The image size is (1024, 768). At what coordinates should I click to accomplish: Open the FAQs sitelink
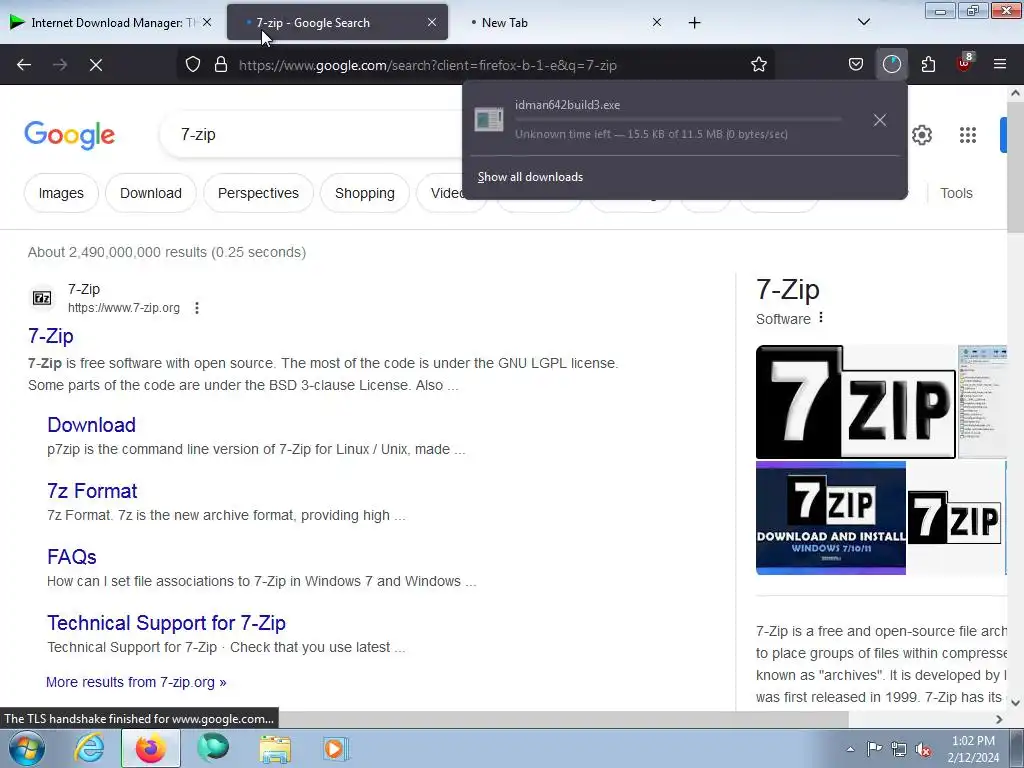(x=72, y=556)
